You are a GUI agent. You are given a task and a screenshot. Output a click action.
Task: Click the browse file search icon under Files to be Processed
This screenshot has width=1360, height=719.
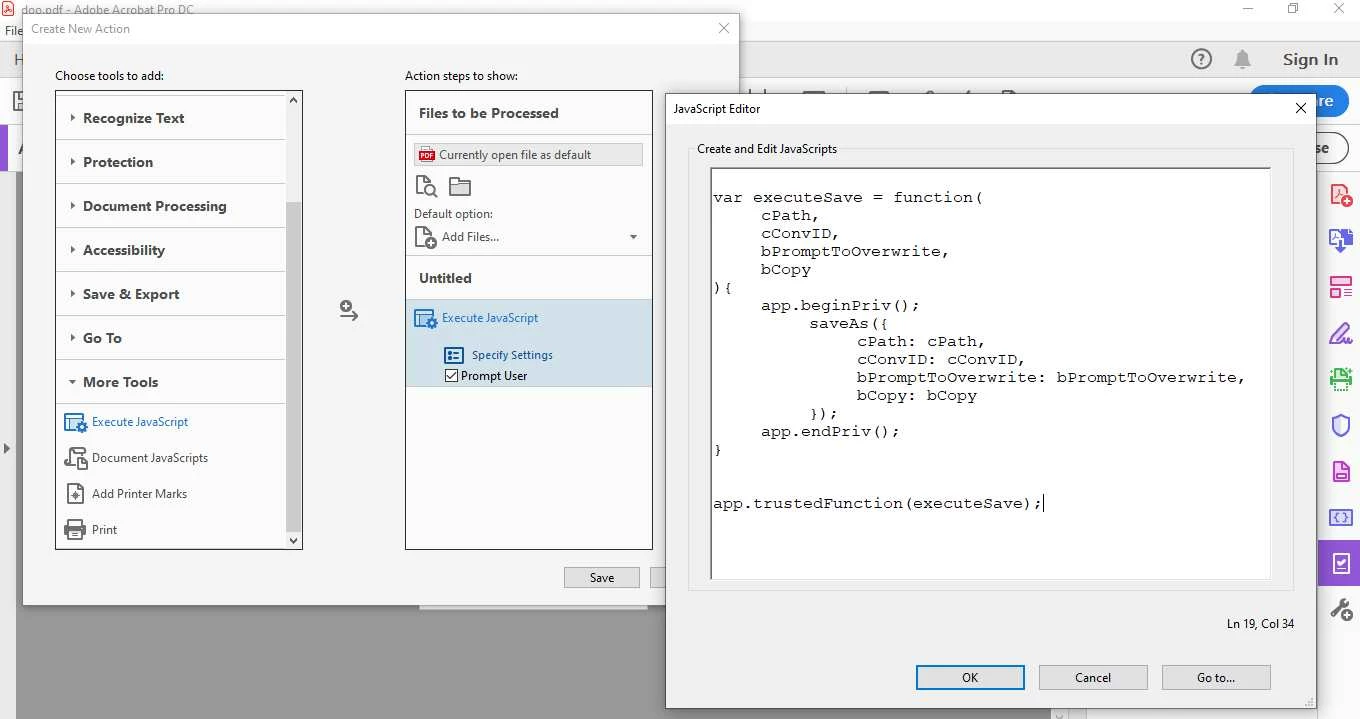(426, 186)
